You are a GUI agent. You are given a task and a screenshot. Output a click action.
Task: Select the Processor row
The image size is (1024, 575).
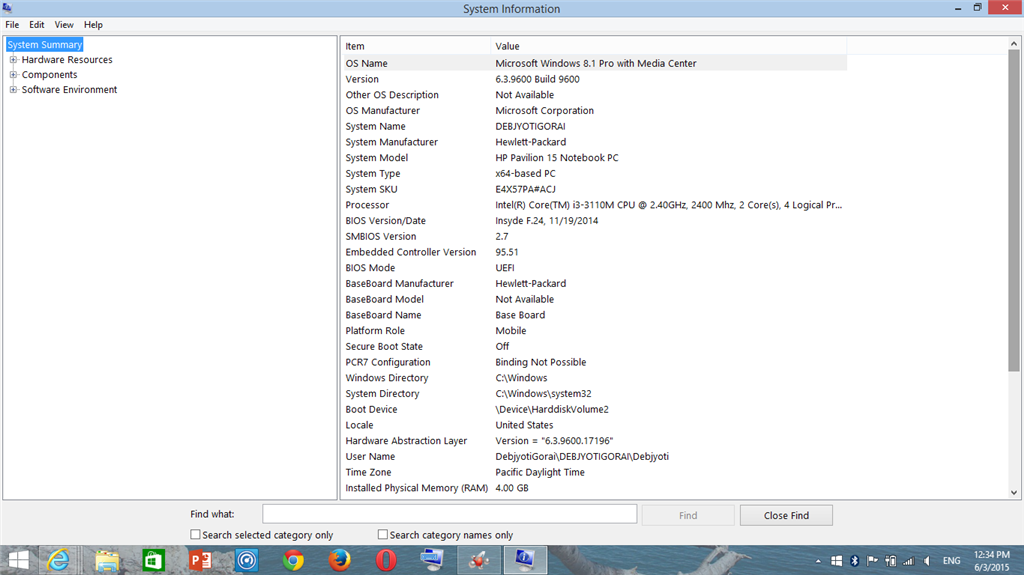click(x=594, y=205)
